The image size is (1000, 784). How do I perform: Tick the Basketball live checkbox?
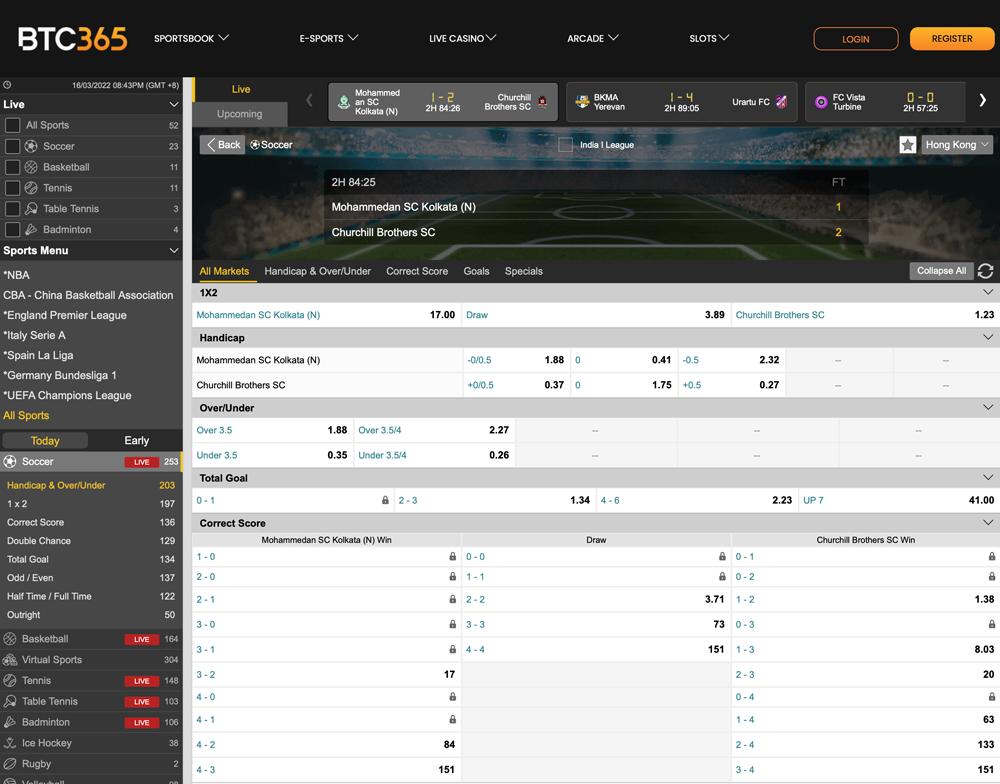click(x=12, y=167)
